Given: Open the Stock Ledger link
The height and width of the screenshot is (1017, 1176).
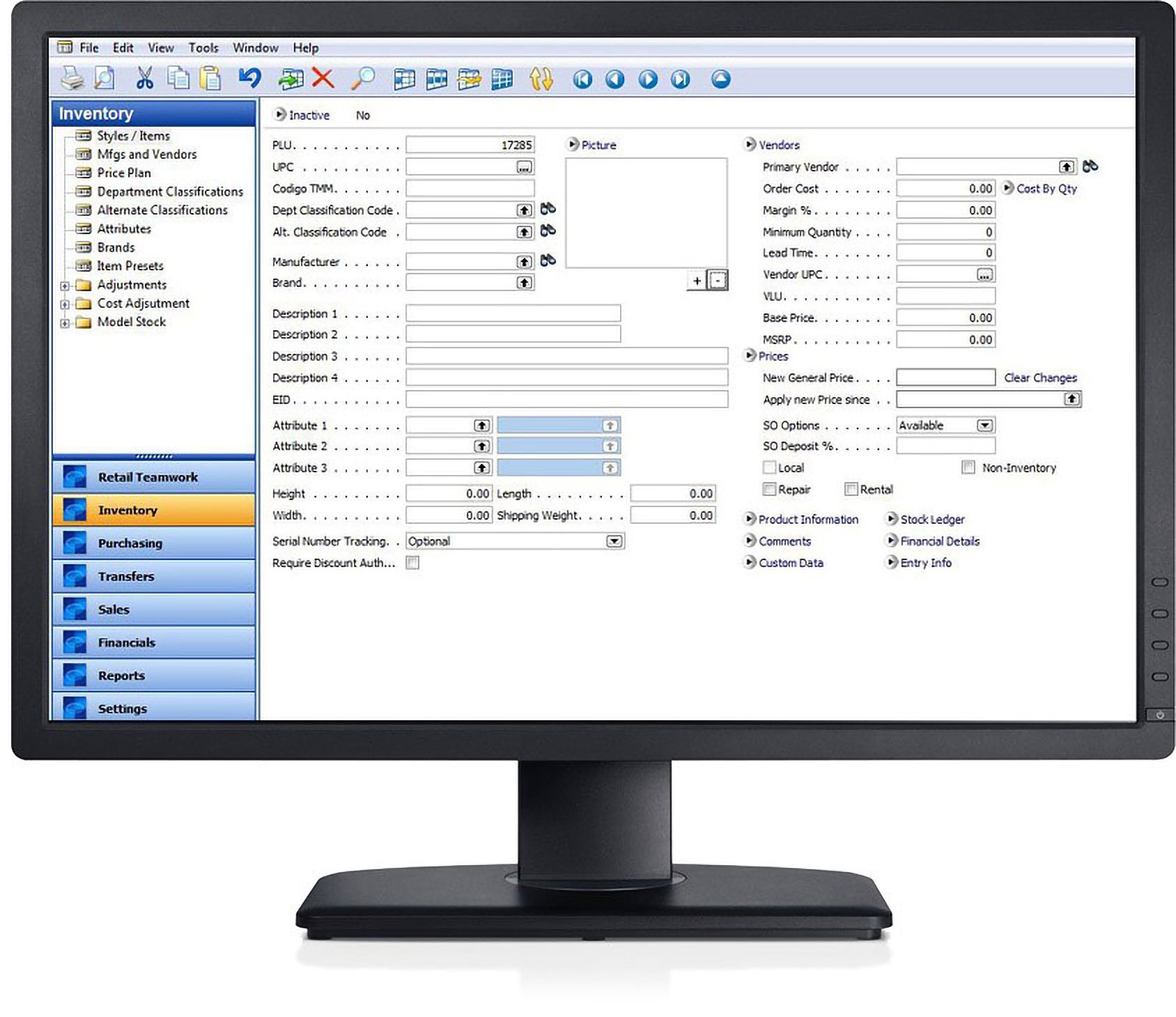Looking at the screenshot, I should pyautogui.click(x=931, y=519).
